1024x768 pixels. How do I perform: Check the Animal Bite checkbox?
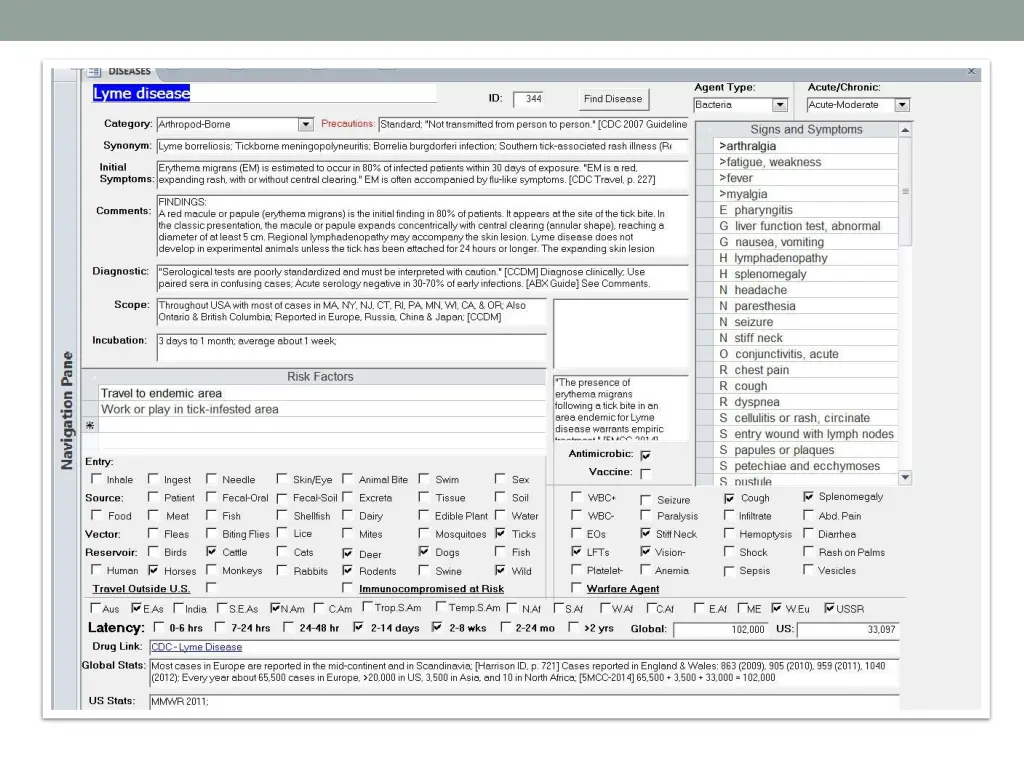[347, 479]
